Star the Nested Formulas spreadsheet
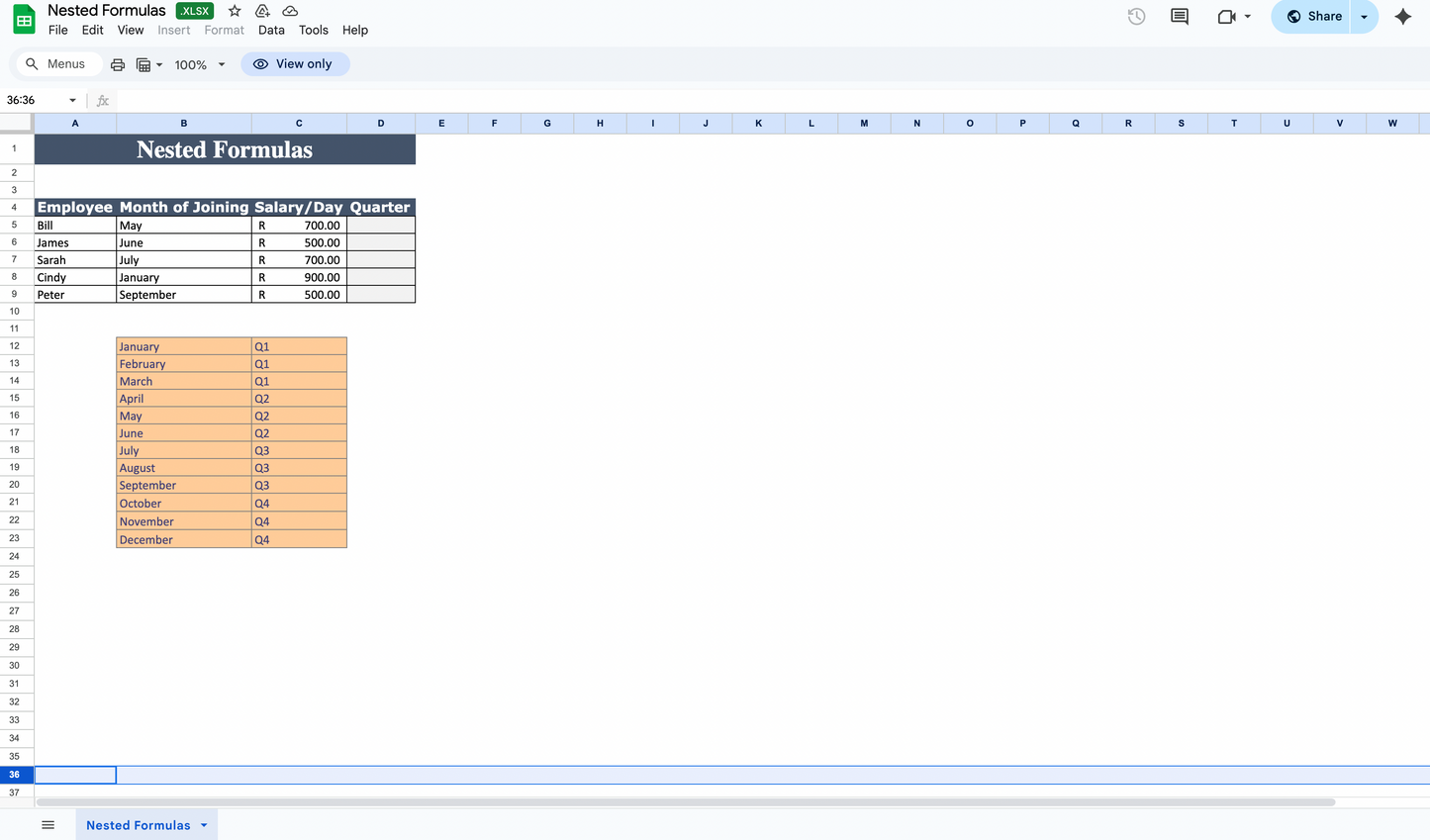 pos(234,11)
